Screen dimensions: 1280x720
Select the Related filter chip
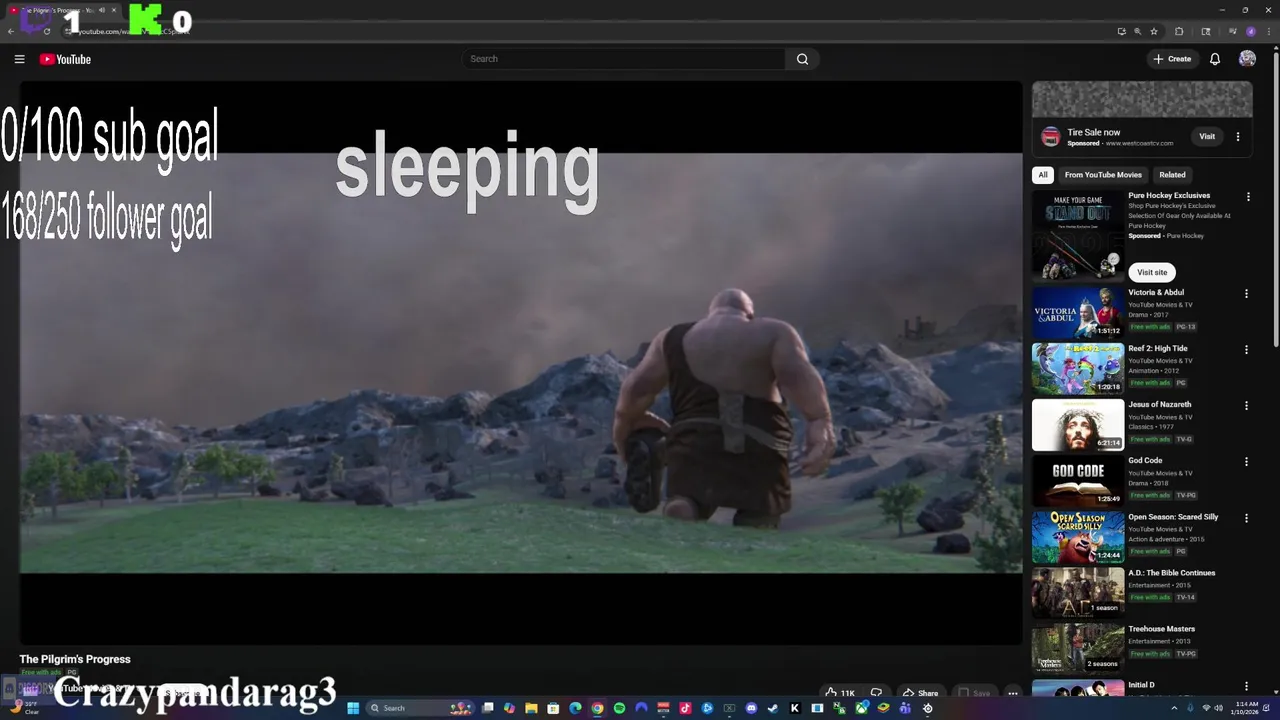[1173, 175]
